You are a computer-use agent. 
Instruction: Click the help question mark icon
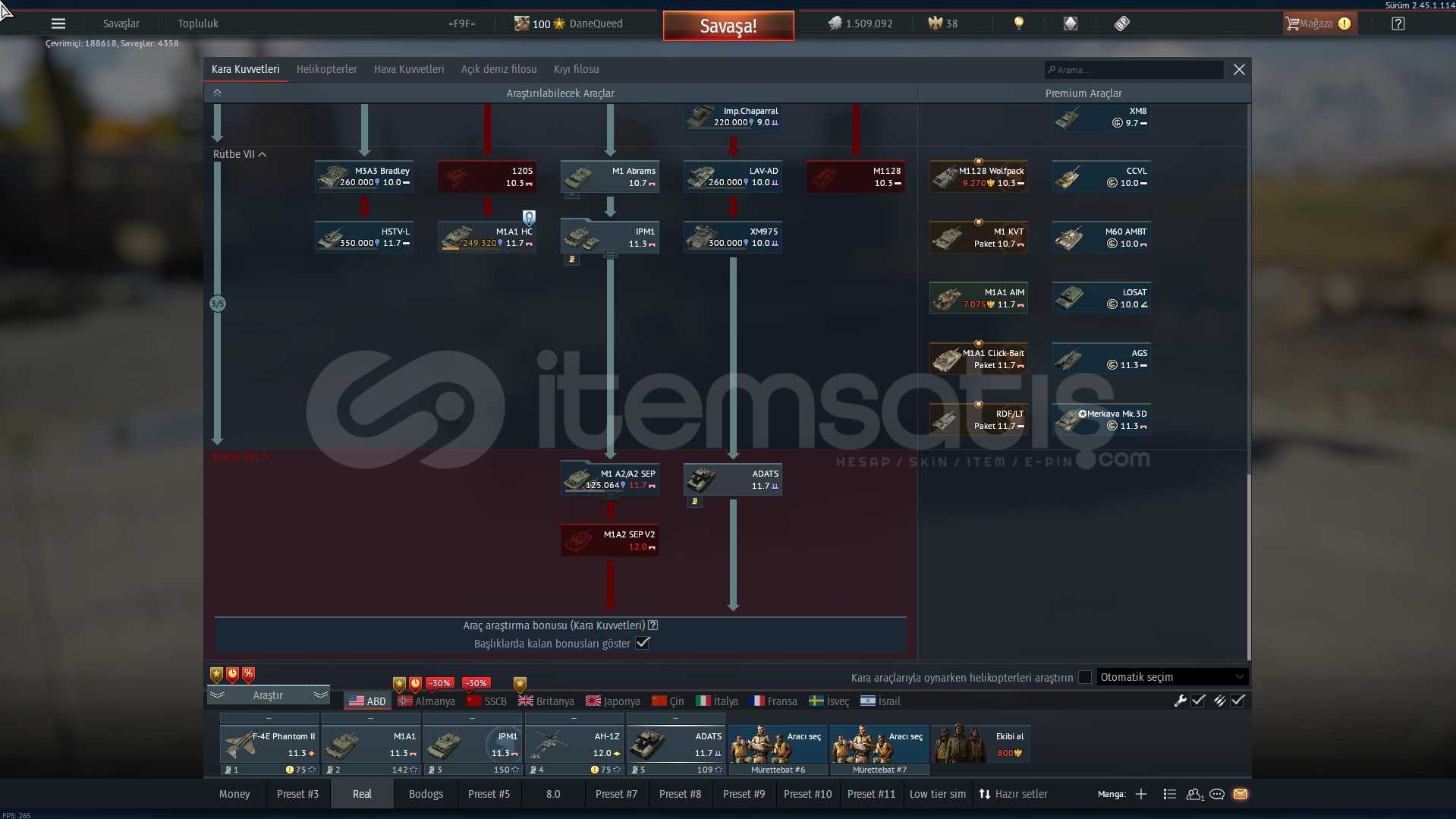(1398, 24)
